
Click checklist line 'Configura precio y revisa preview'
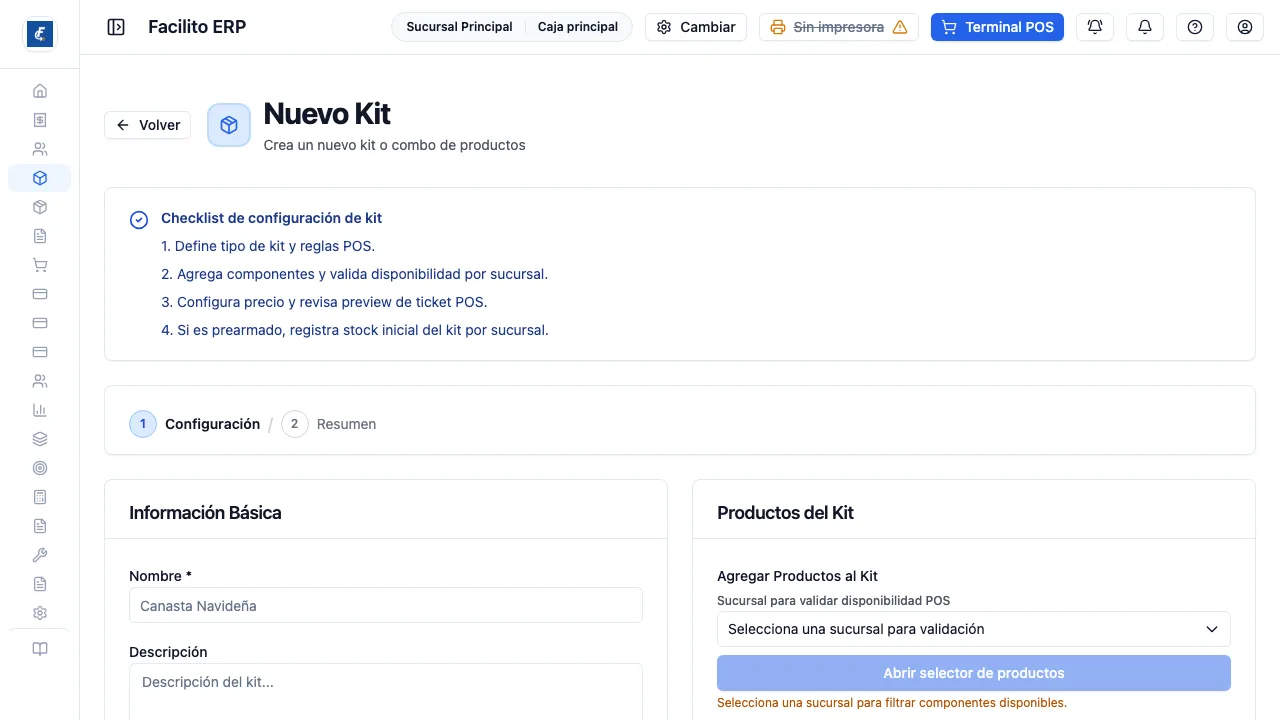click(x=324, y=302)
